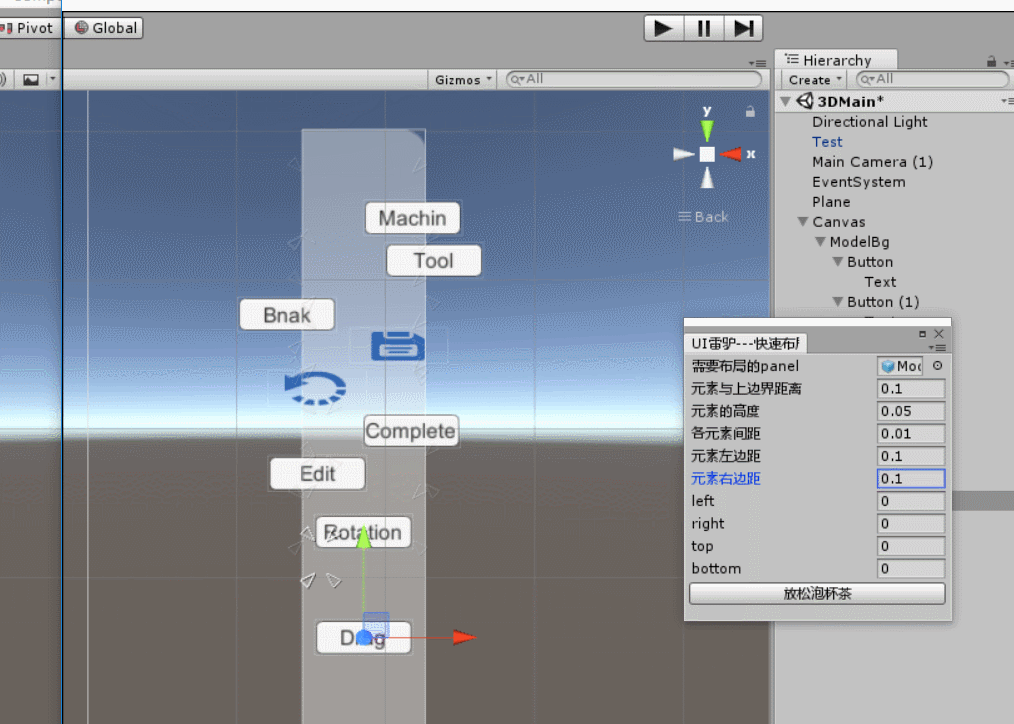
Task: Click the blue XY plane move handle
Action: (376, 624)
